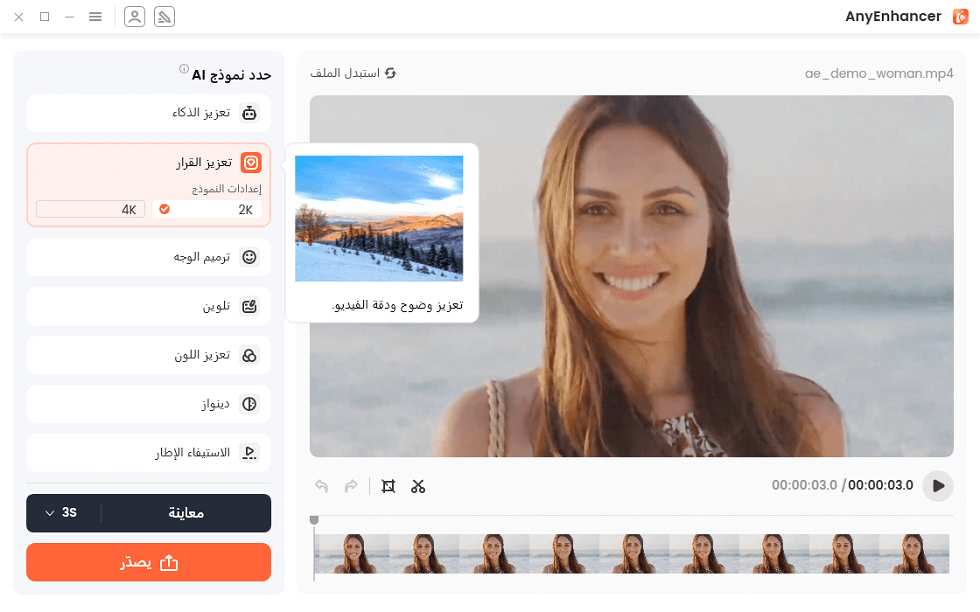Screen dimensions: 980x612
Task: Open the user account icon
Action: tap(134, 17)
